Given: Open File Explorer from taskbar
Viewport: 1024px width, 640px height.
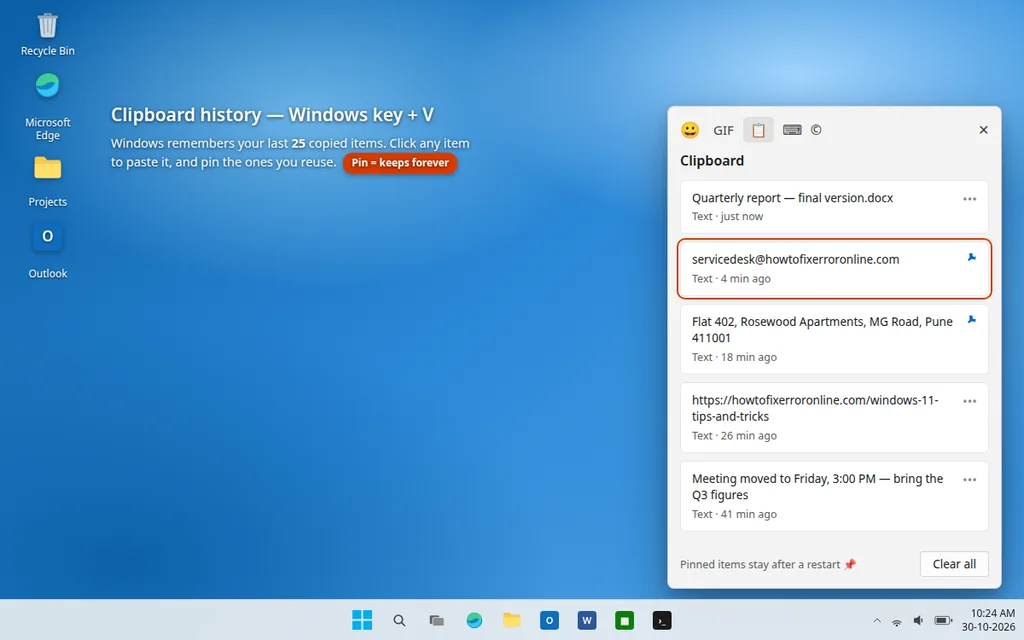Looking at the screenshot, I should coord(511,620).
